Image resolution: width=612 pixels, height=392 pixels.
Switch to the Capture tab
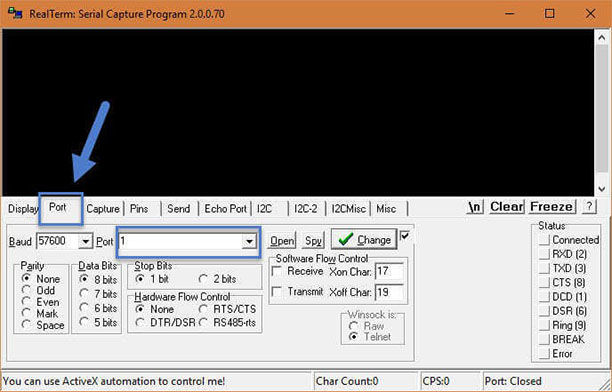(103, 209)
